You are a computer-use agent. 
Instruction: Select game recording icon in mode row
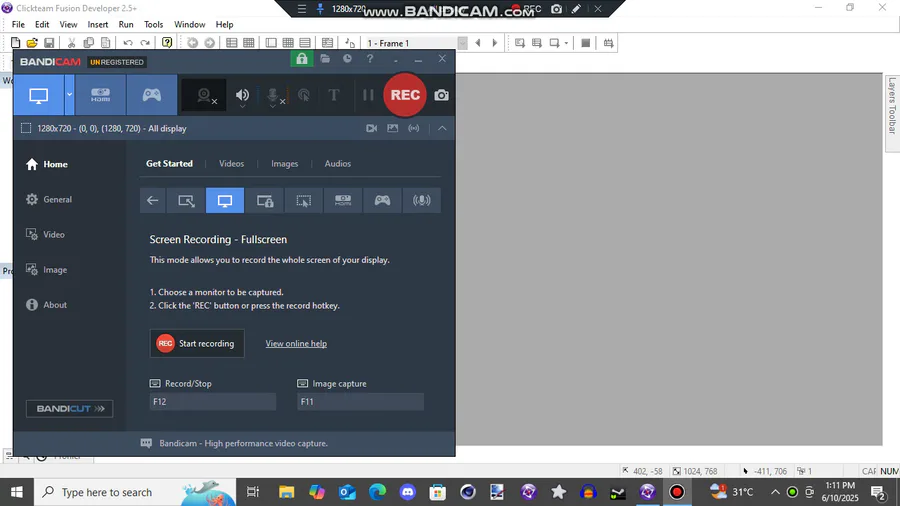(x=382, y=200)
